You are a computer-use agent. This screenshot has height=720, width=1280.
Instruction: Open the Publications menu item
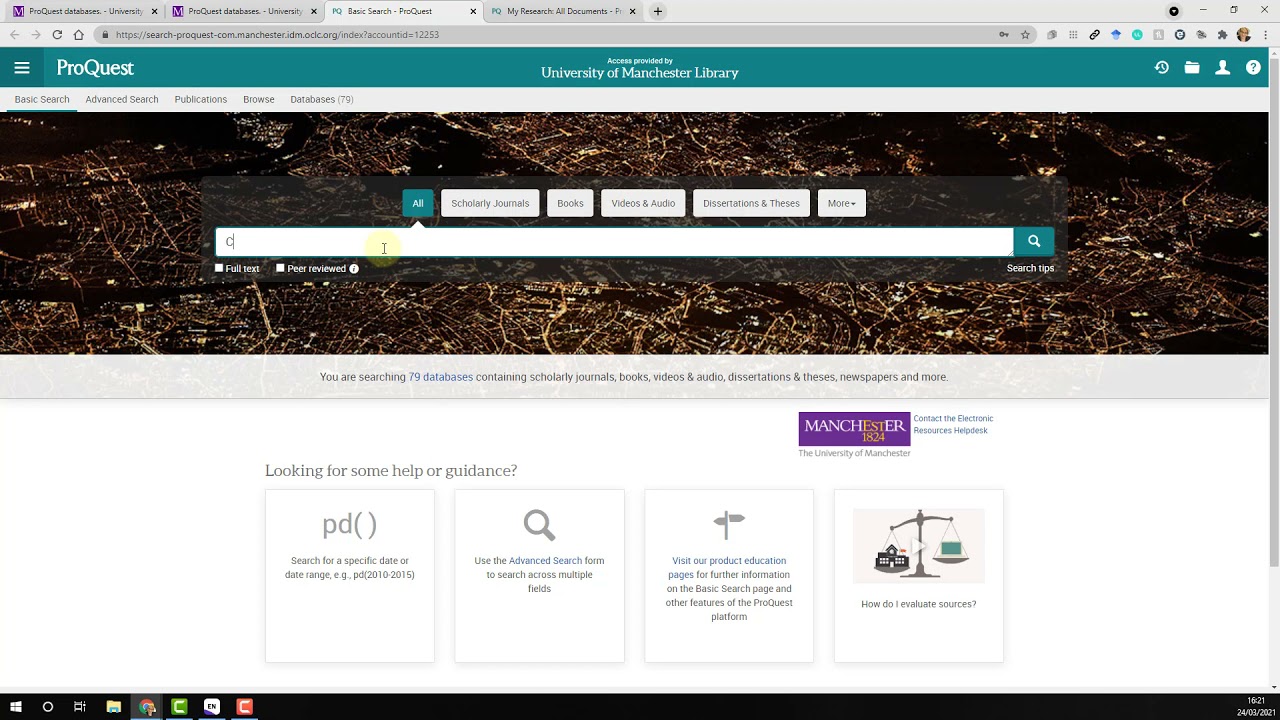pos(201,99)
